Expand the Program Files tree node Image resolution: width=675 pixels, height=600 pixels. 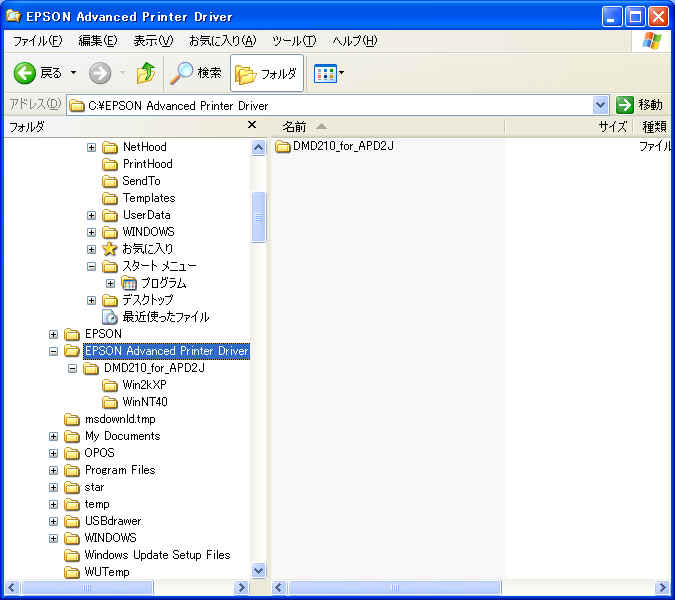point(53,470)
